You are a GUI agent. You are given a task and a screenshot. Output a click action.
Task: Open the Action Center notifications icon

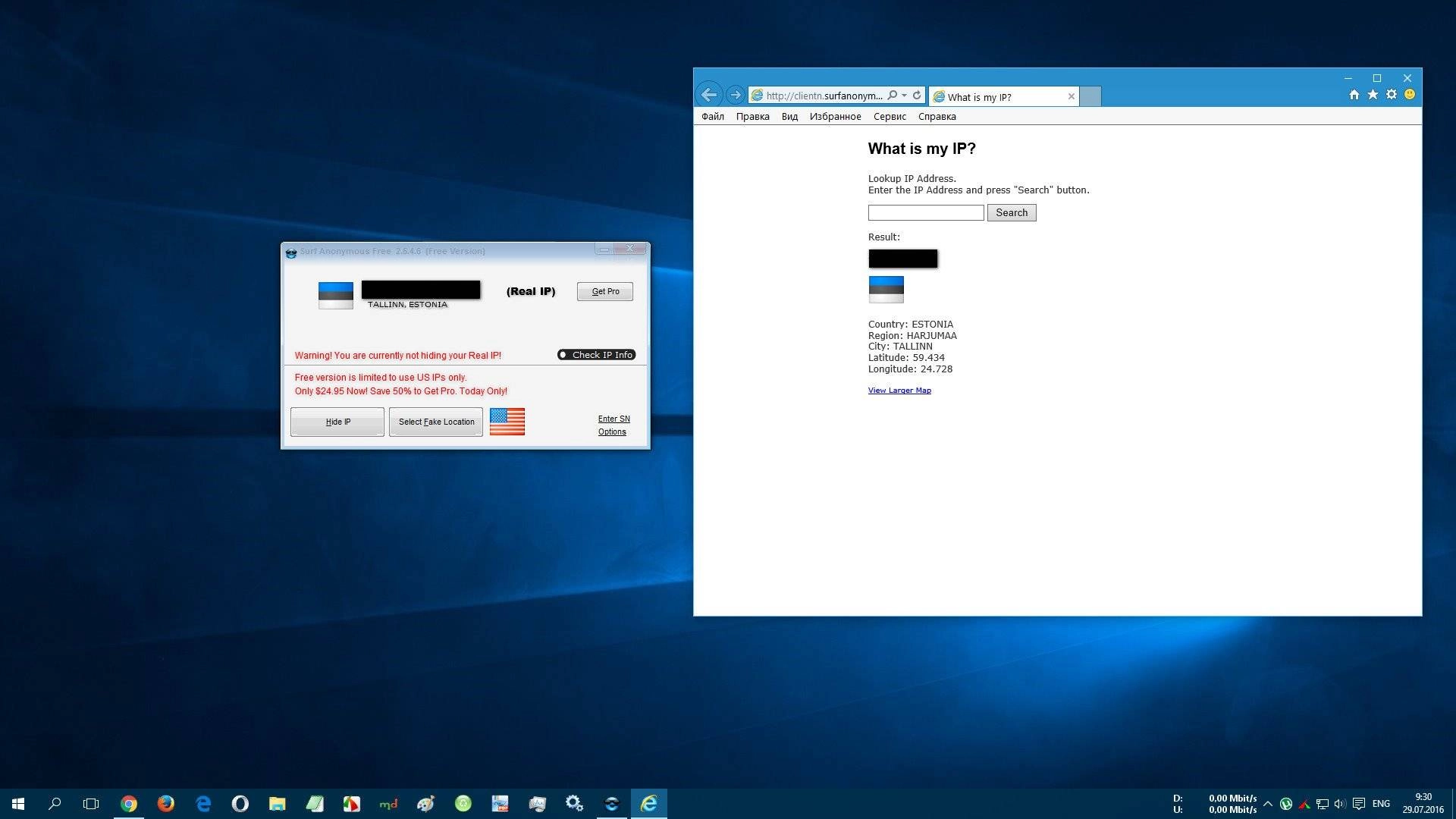(x=1359, y=803)
